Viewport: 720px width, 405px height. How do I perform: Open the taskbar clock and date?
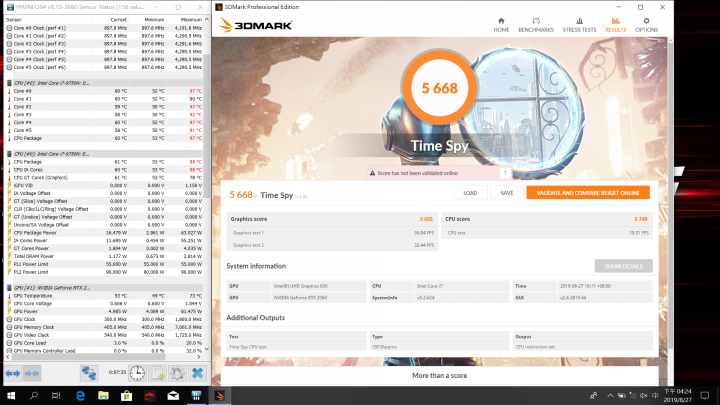(677, 395)
